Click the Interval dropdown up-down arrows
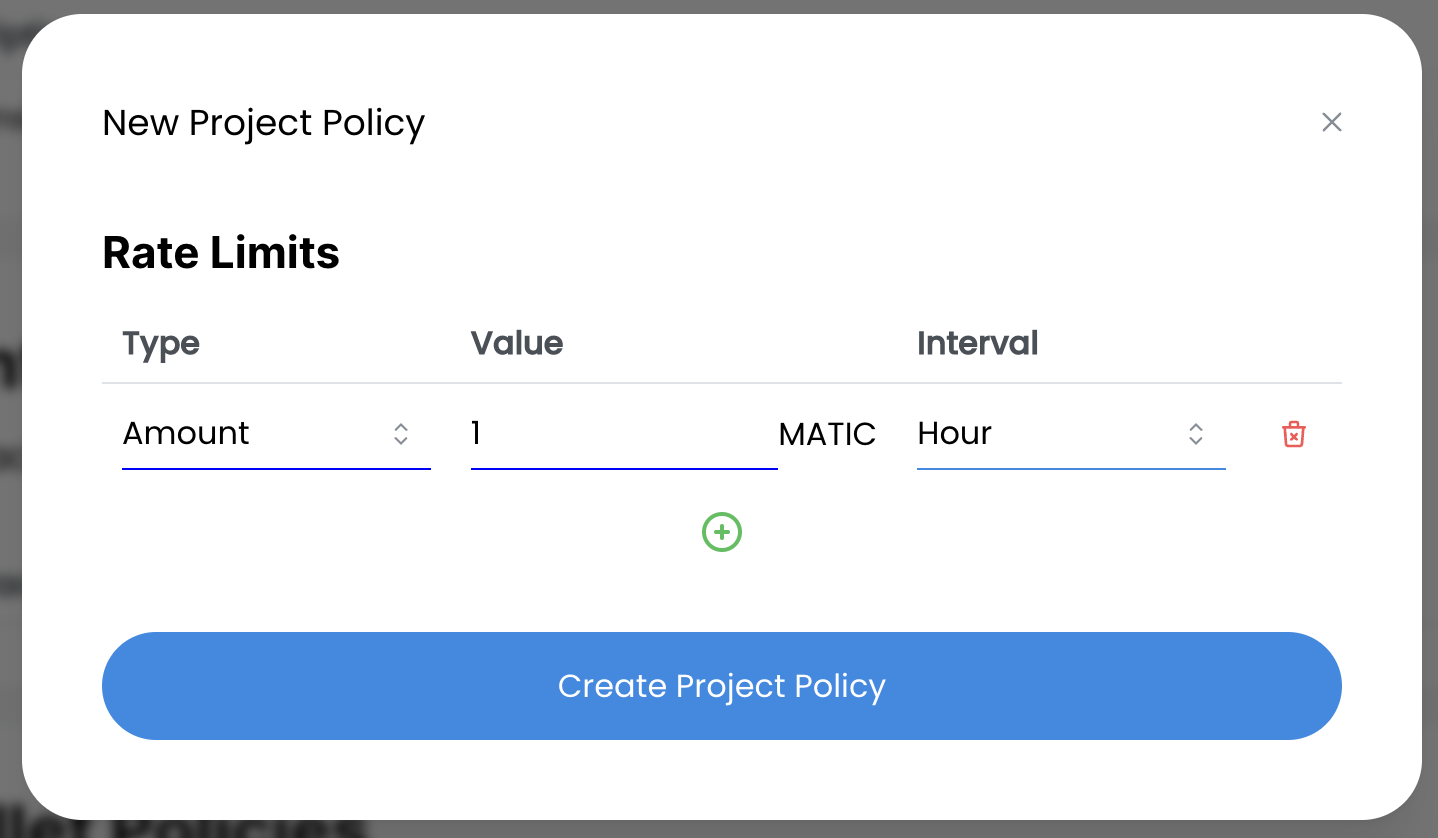The width and height of the screenshot is (1438, 838). (x=1195, y=434)
